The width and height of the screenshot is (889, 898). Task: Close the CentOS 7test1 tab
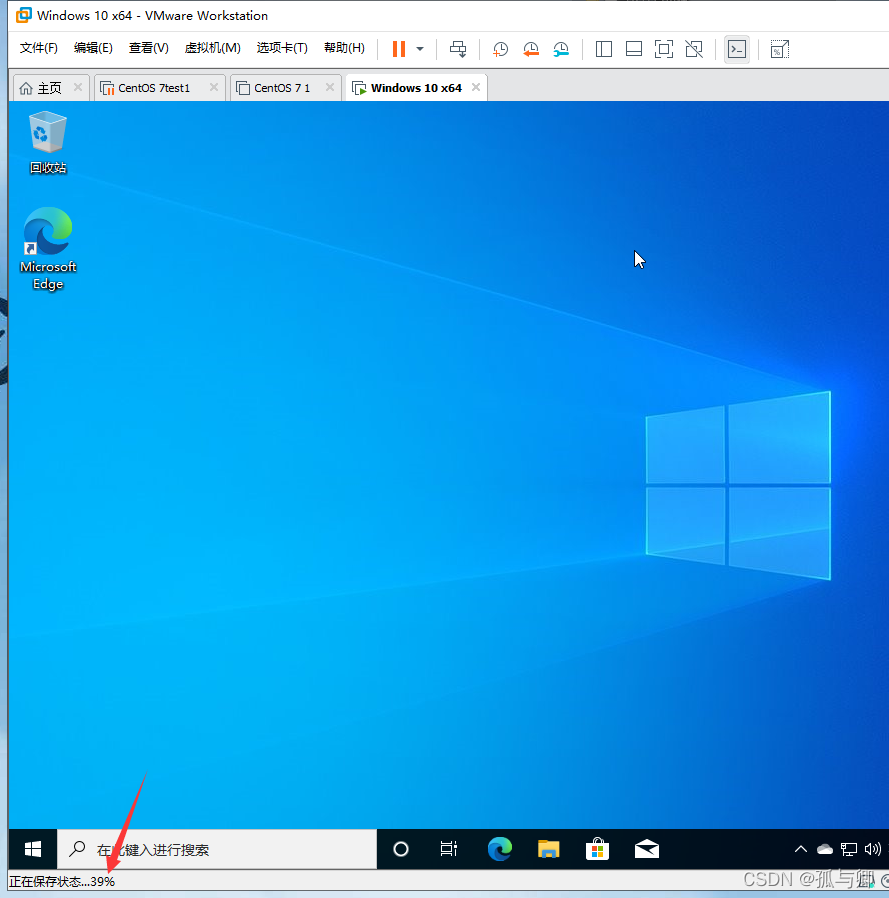click(214, 87)
